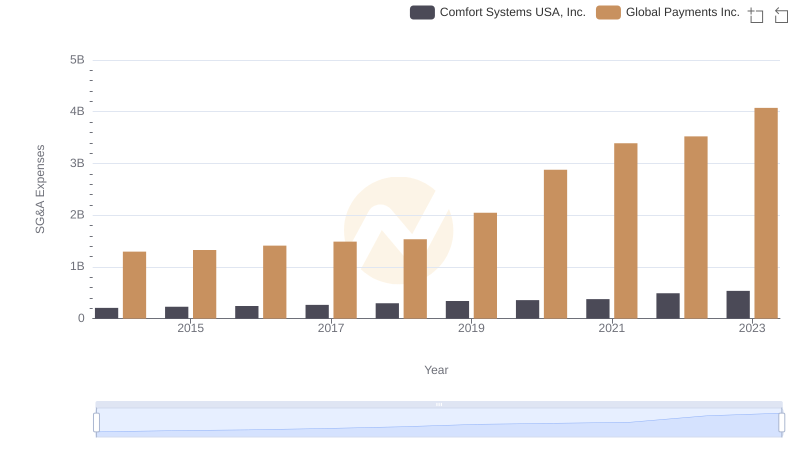Click the zoom slider top grip bar
Image resolution: width=800 pixels, height=461 pixels.
click(439, 404)
